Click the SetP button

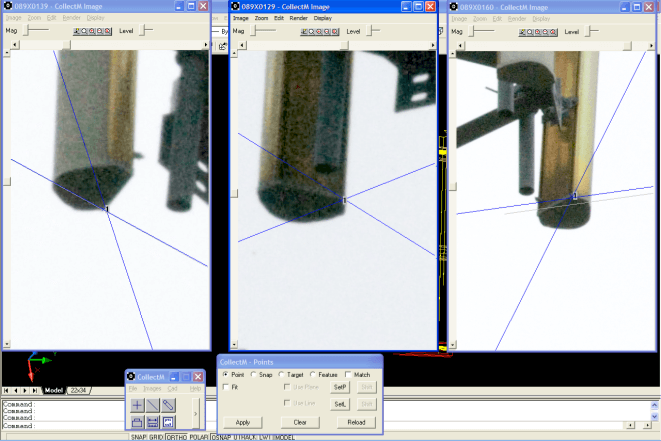pos(340,387)
